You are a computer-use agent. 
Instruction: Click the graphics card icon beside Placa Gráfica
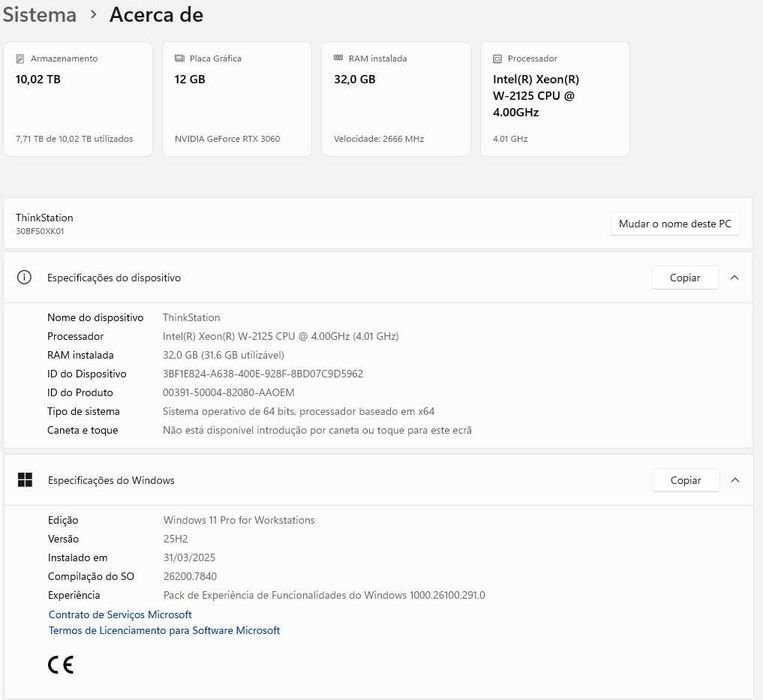180,58
